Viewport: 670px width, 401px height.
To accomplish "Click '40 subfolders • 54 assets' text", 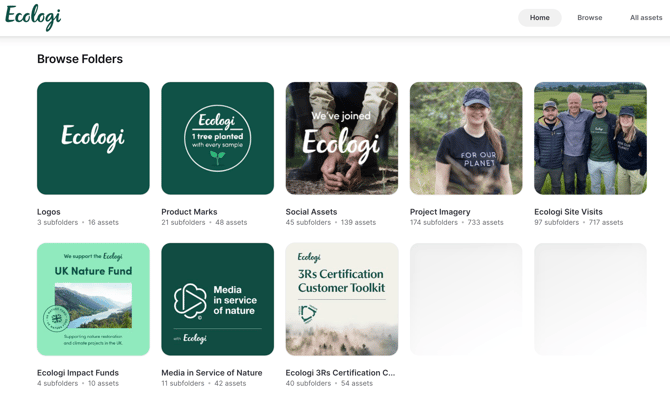I will coord(329,383).
